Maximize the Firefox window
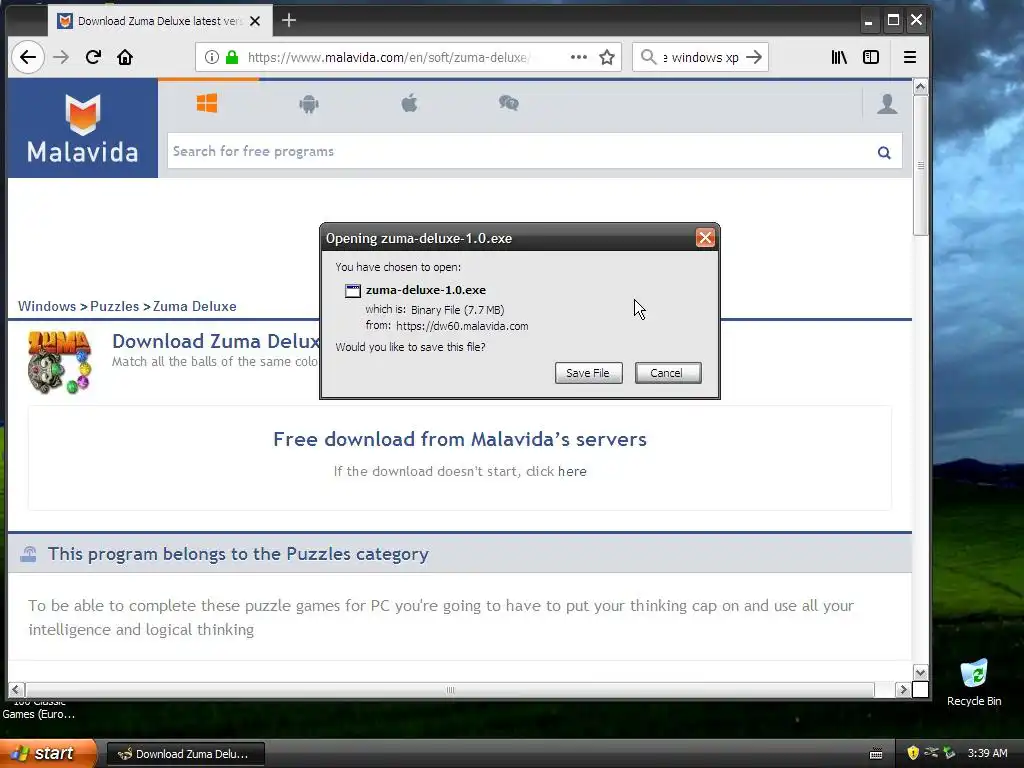Screen dimensions: 1024x768 [893, 20]
